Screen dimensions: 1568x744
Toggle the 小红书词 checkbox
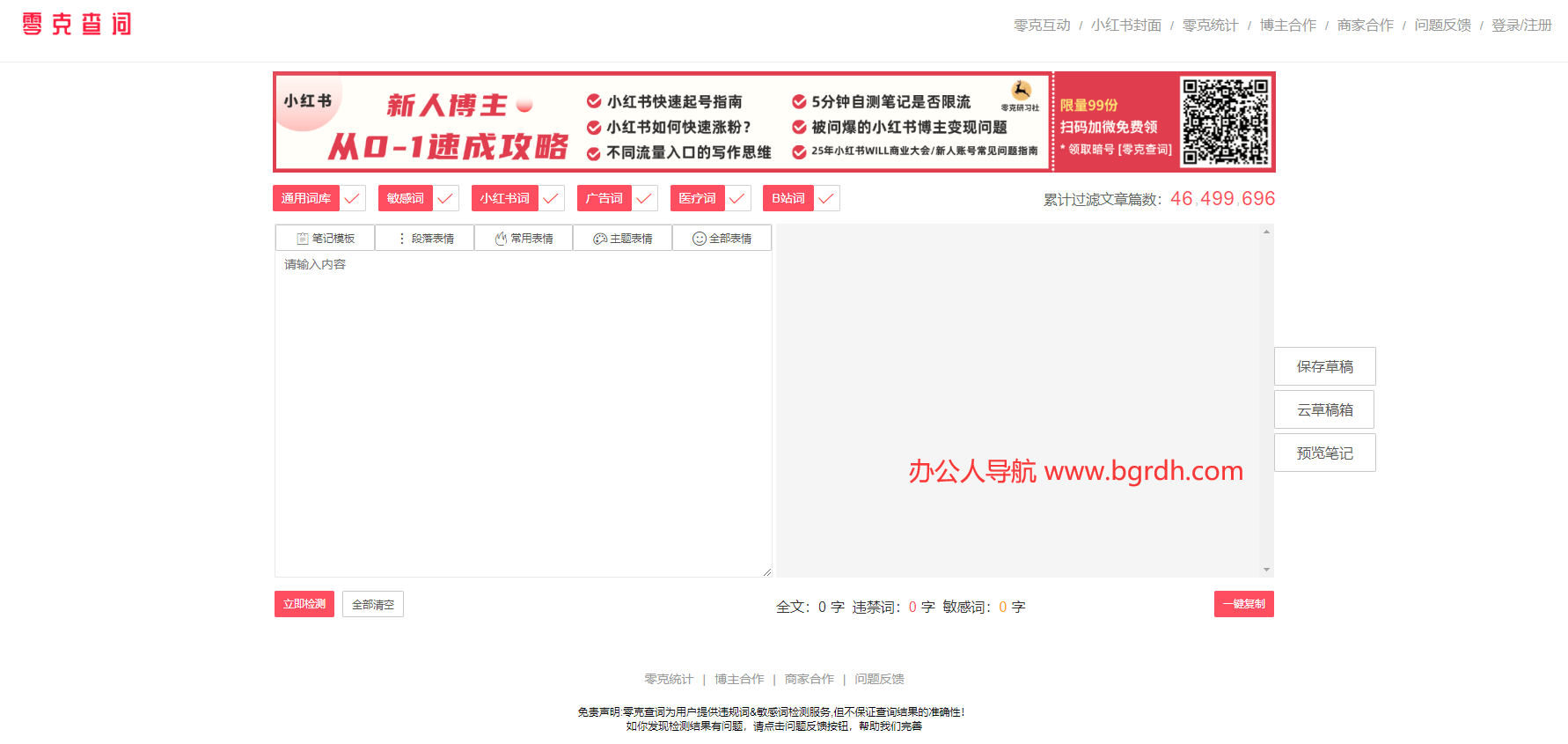click(x=551, y=198)
